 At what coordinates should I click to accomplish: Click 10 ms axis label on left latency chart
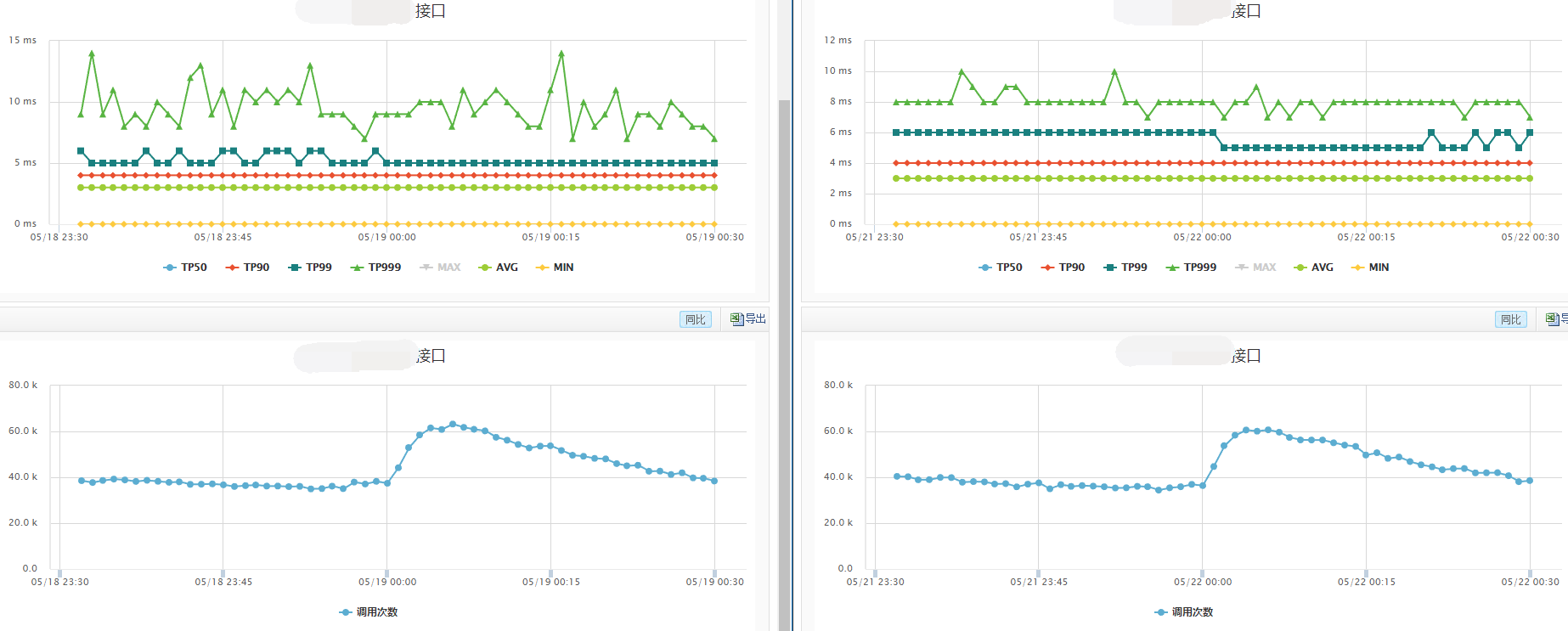[x=23, y=102]
